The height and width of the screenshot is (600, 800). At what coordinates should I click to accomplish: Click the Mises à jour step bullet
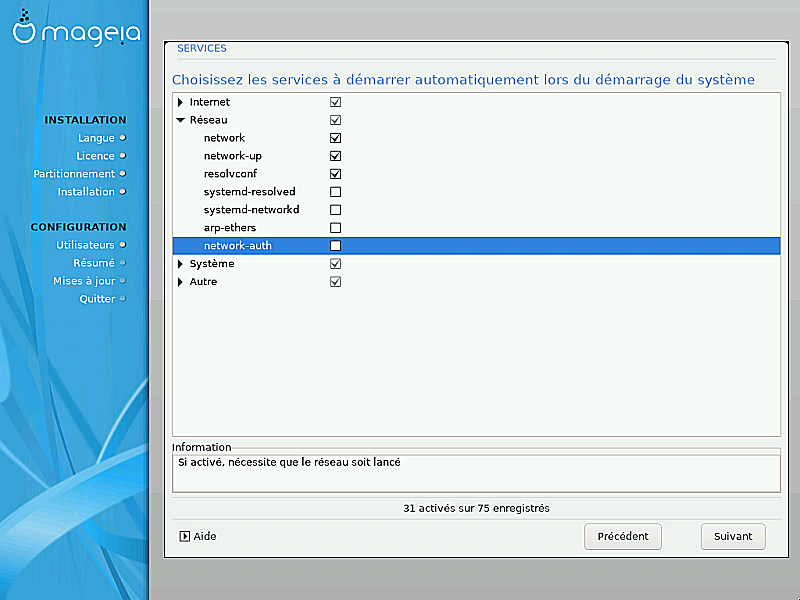point(122,281)
